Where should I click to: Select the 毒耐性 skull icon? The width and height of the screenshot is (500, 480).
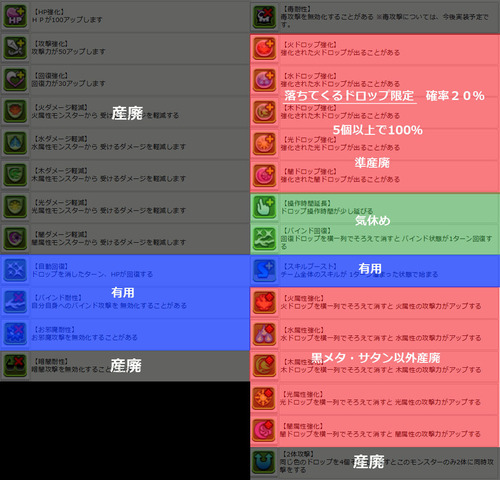264,17
